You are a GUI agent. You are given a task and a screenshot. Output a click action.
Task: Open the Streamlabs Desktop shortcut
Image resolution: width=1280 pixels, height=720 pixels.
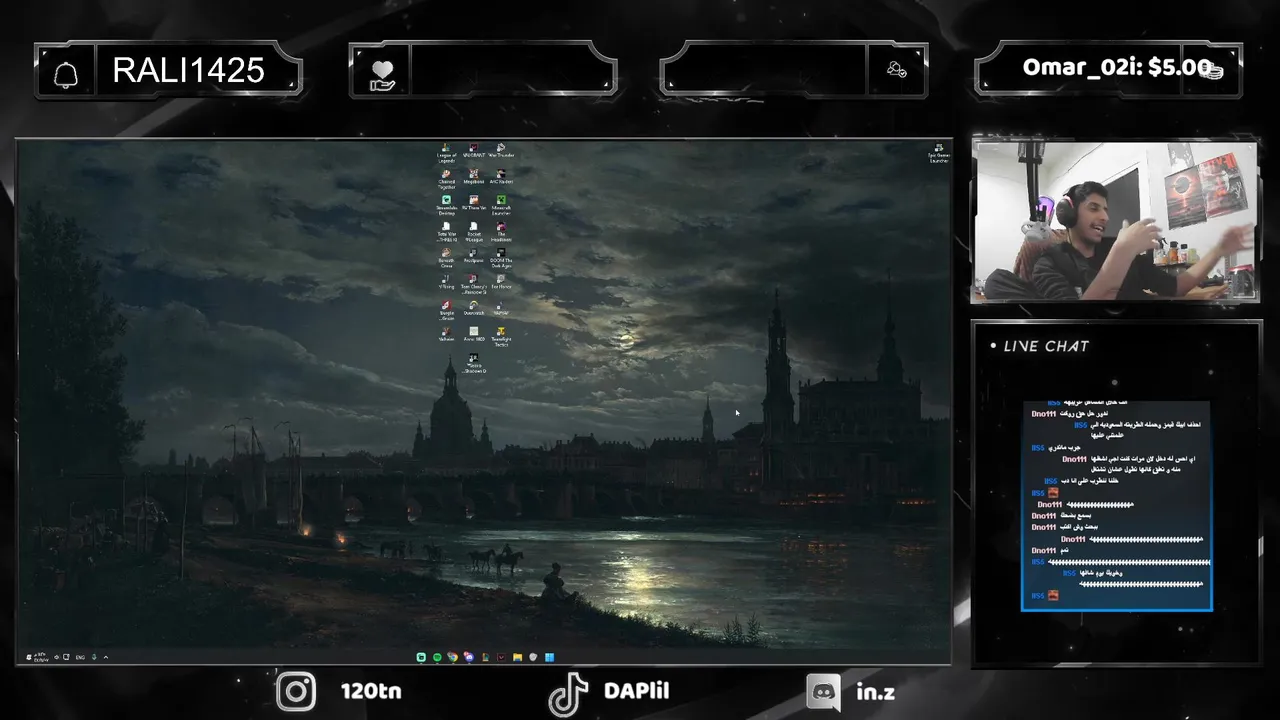tap(446, 205)
